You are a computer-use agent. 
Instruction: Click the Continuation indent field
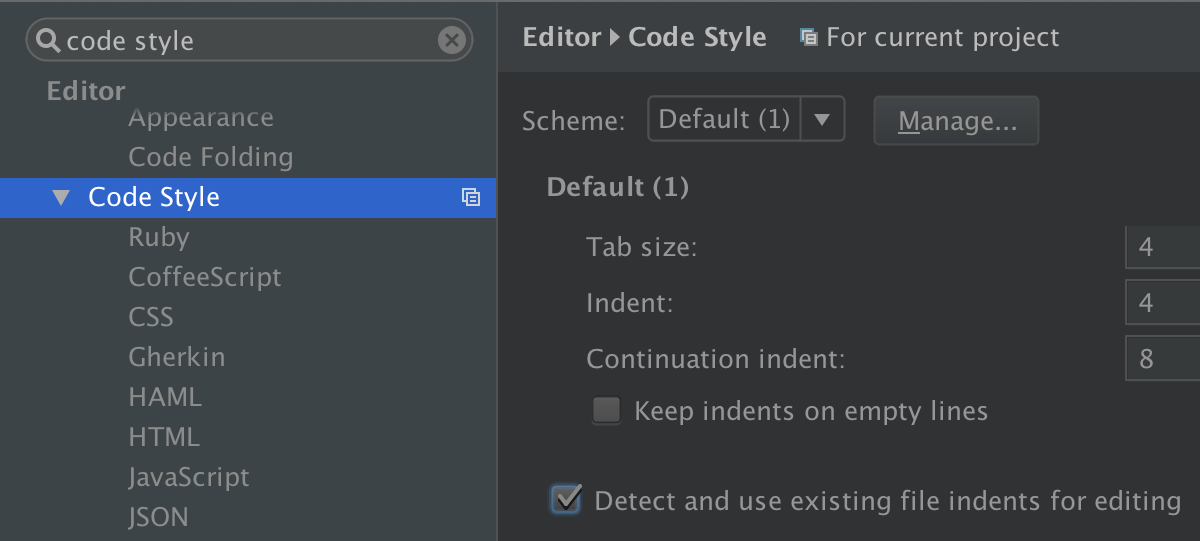pos(1162,359)
